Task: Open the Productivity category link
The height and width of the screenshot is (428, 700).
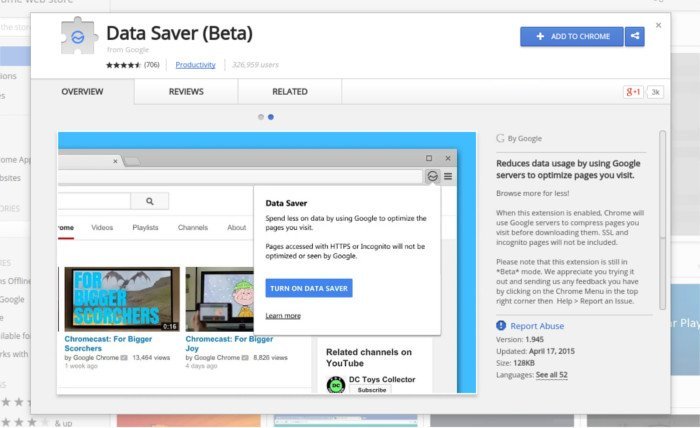Action: pyautogui.click(x=195, y=65)
